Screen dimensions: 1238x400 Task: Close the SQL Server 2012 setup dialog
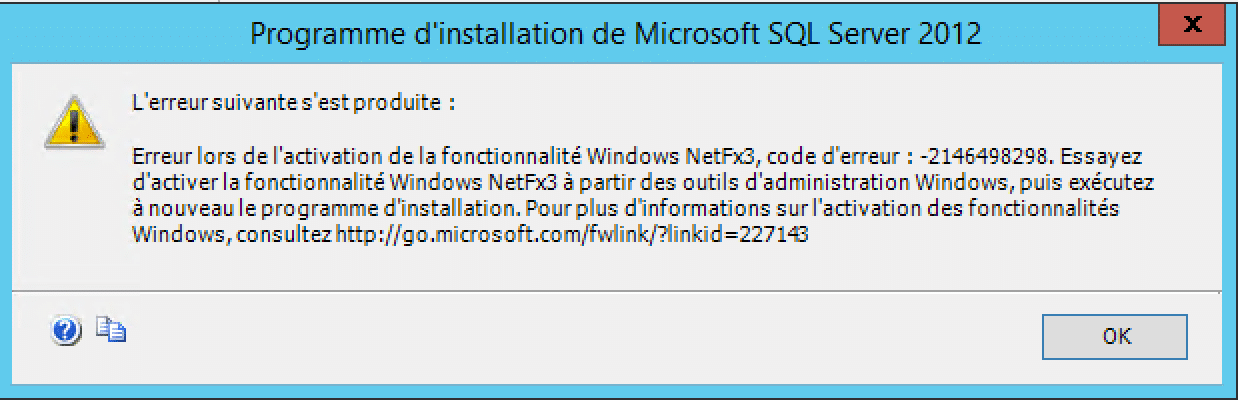tap(1191, 23)
